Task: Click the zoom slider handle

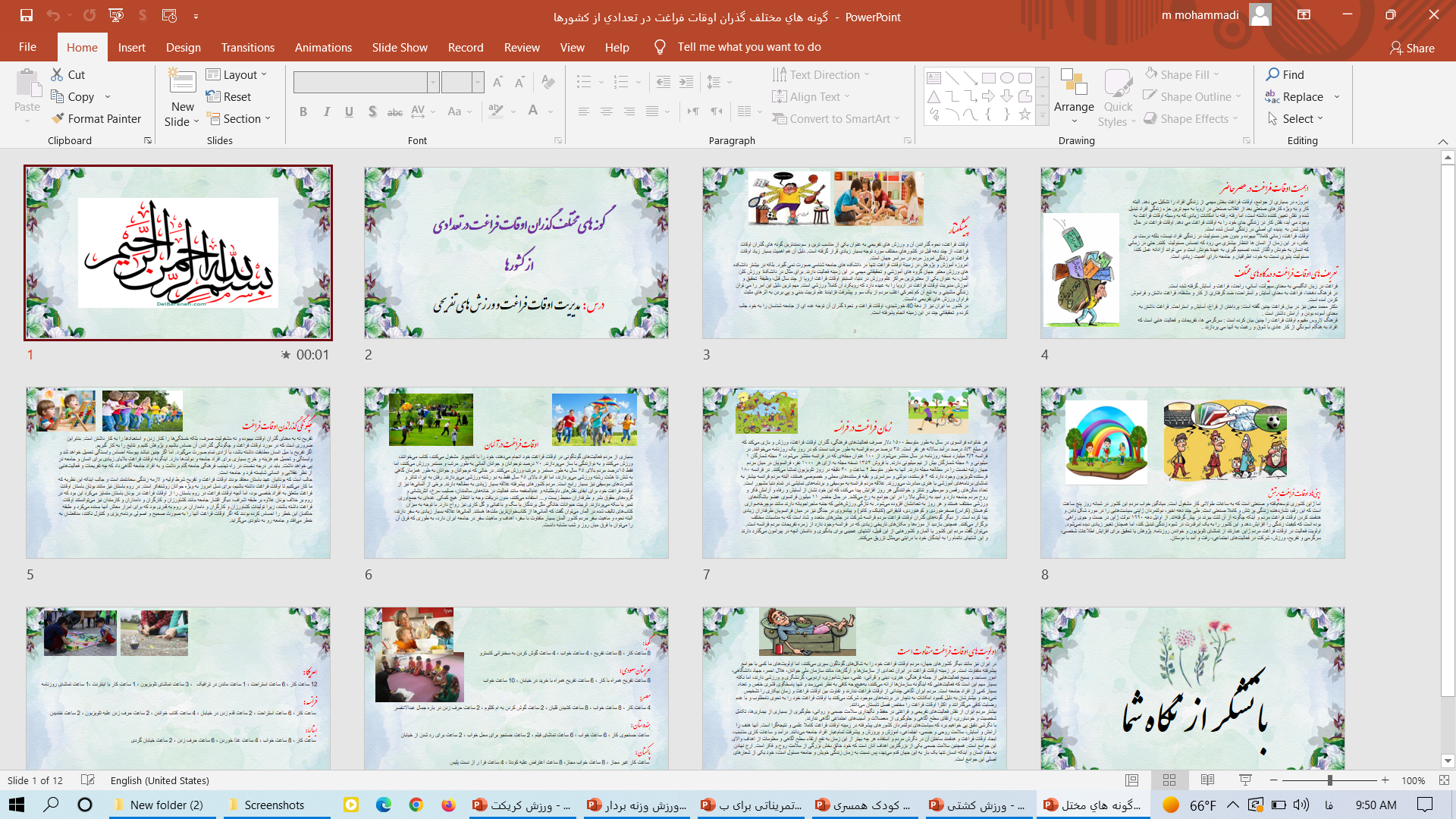Action: 1329,780
